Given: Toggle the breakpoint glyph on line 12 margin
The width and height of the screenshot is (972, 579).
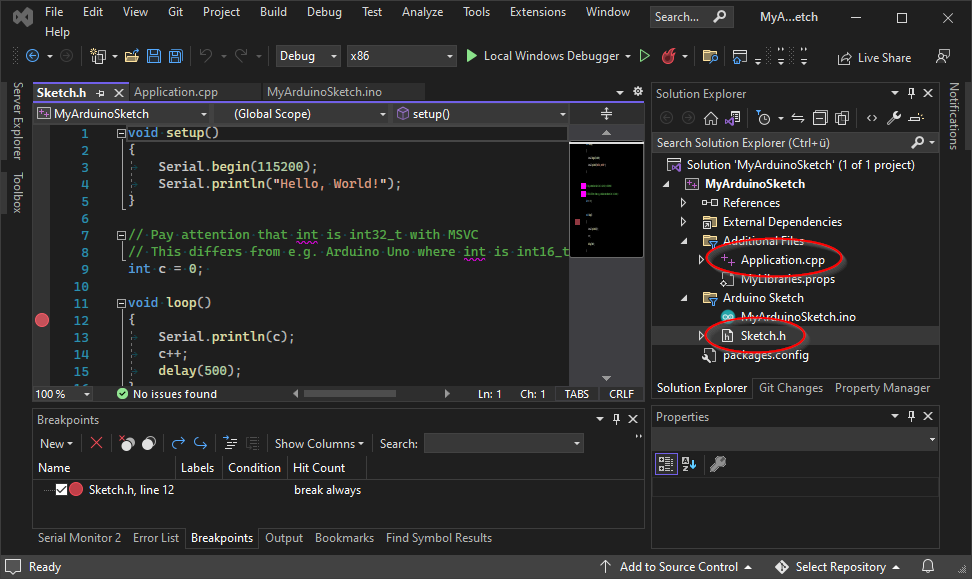Looking at the screenshot, I should 42,320.
